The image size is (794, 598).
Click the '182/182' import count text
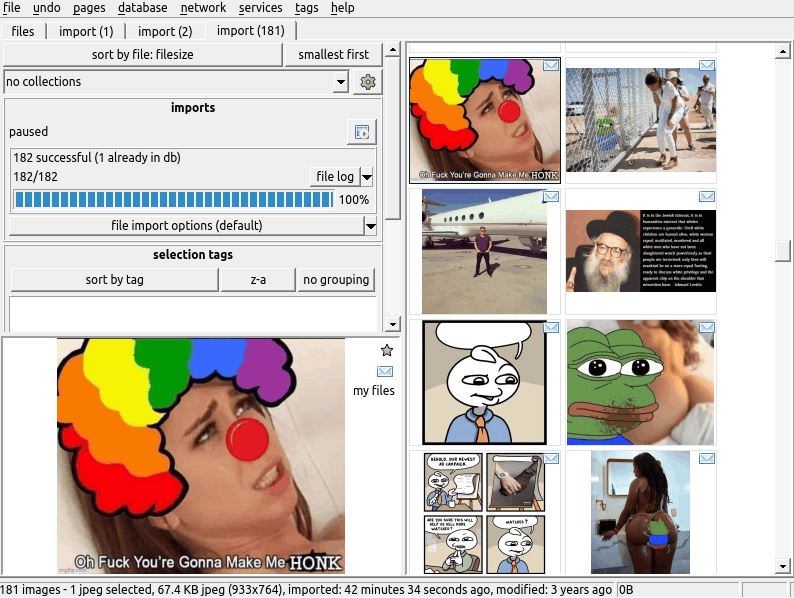[x=35, y=177]
